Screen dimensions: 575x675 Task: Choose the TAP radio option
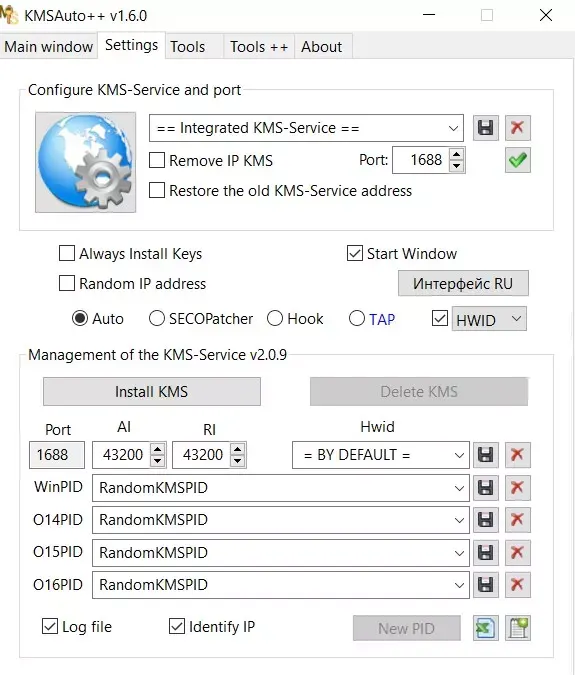[357, 319]
